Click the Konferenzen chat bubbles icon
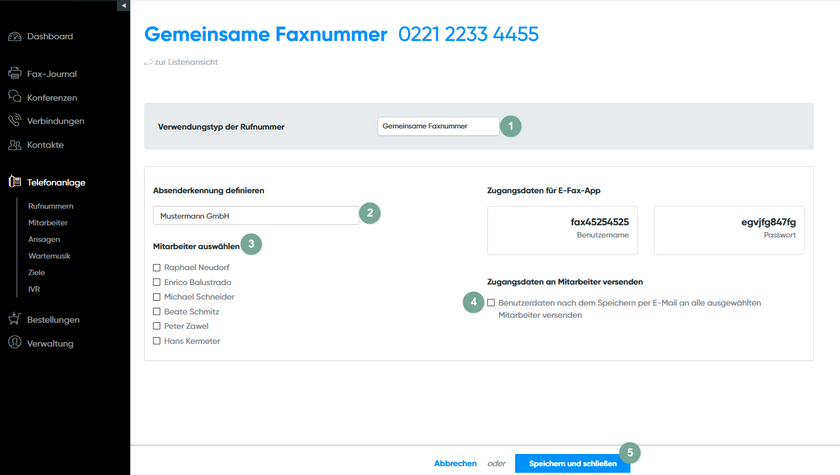840x475 pixels. pos(14,96)
